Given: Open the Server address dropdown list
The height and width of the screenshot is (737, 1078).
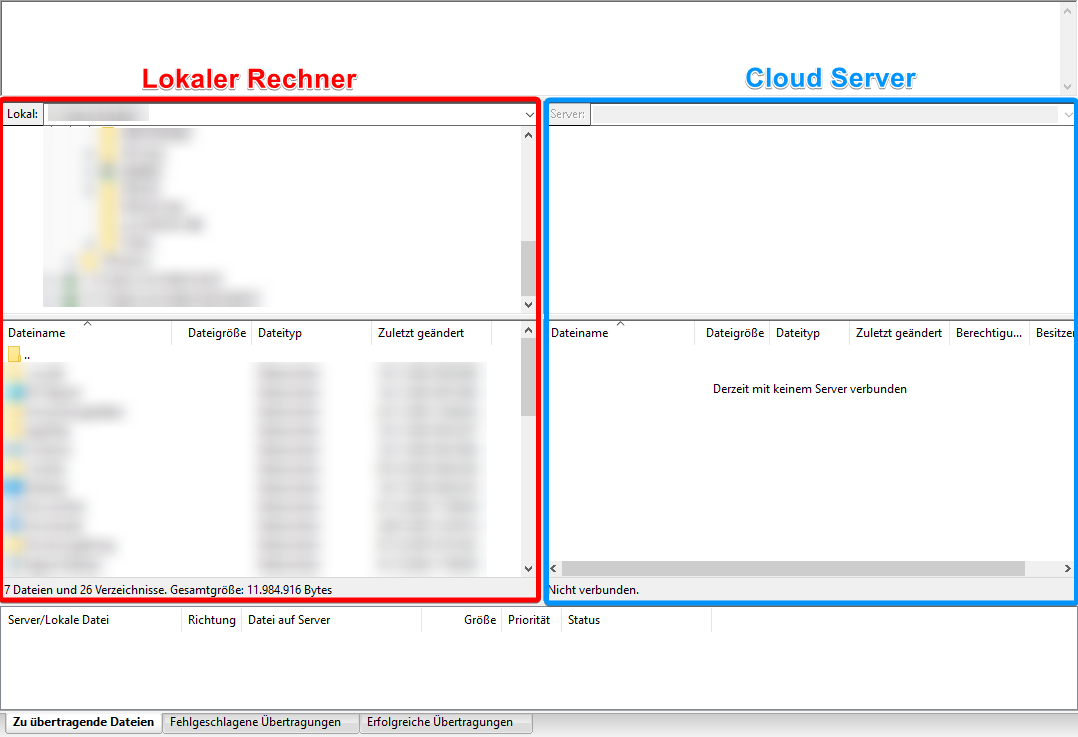Looking at the screenshot, I should tap(1068, 114).
